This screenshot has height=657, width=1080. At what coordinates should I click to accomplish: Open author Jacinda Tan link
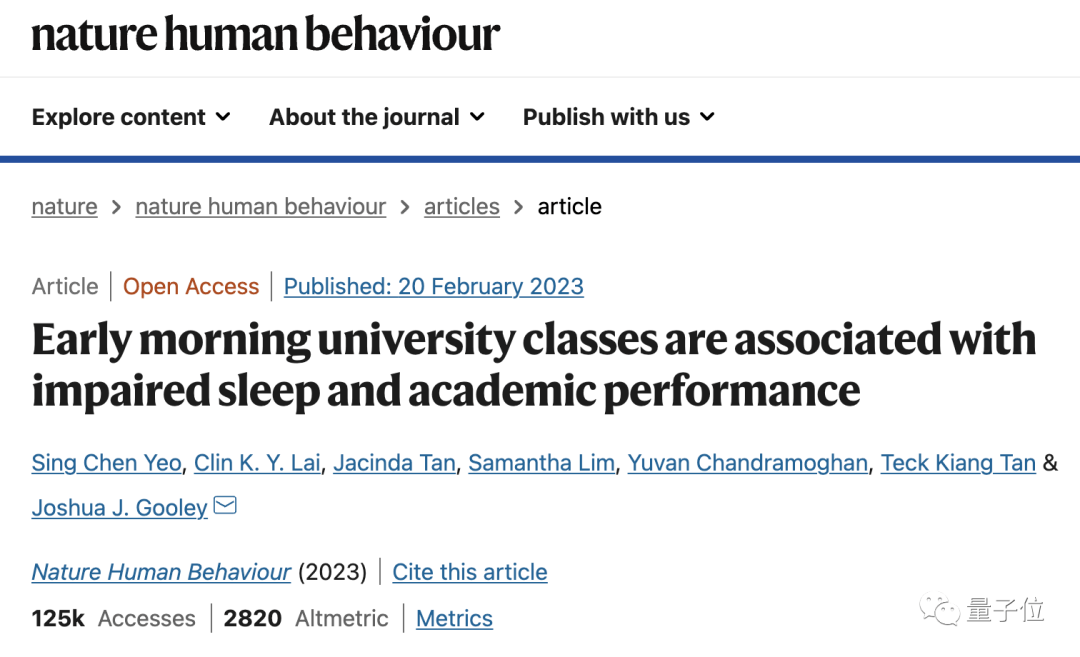pos(395,463)
